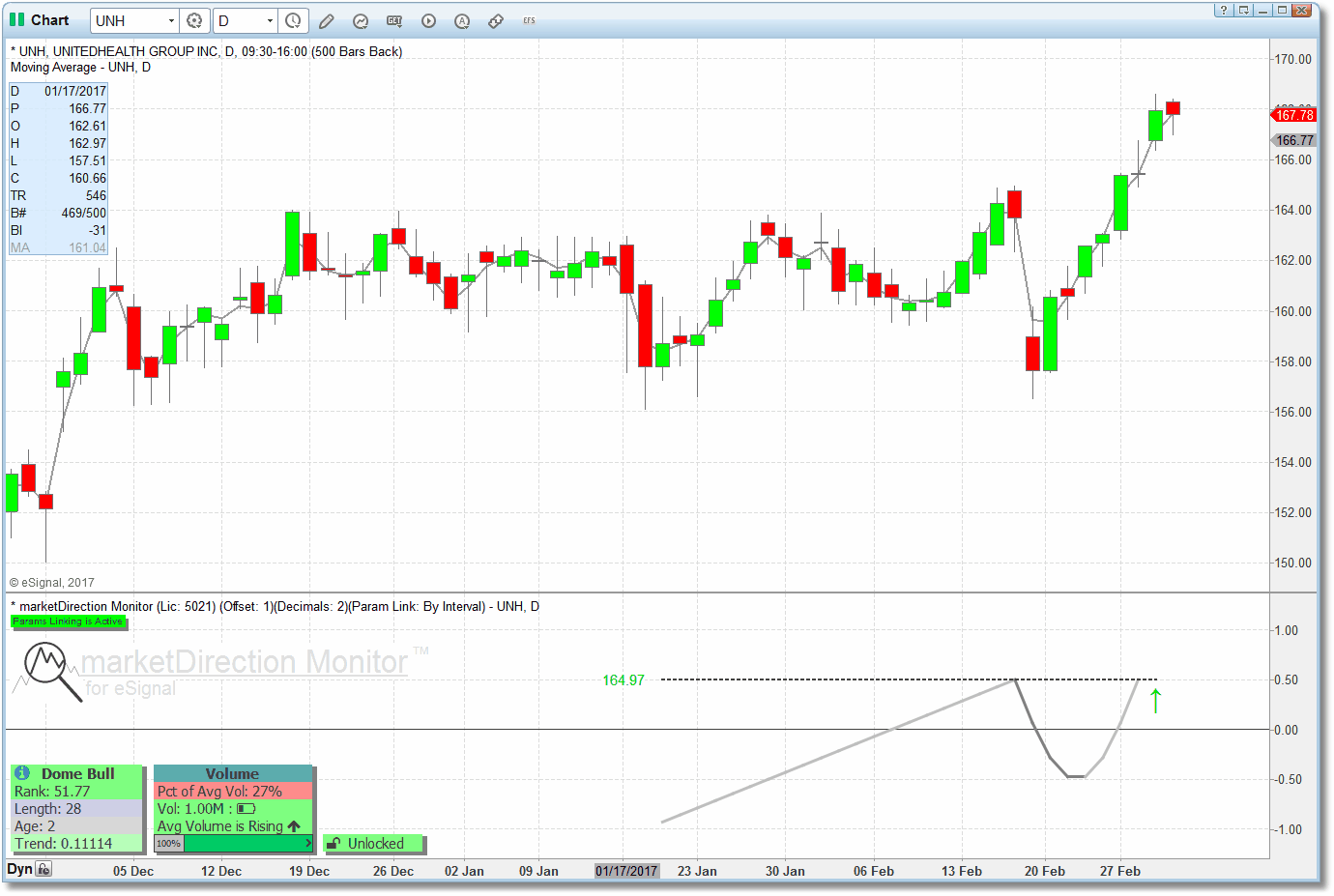Image resolution: width=1334 pixels, height=896 pixels.
Task: Click the 100% progress bar label
Action: tap(169, 844)
